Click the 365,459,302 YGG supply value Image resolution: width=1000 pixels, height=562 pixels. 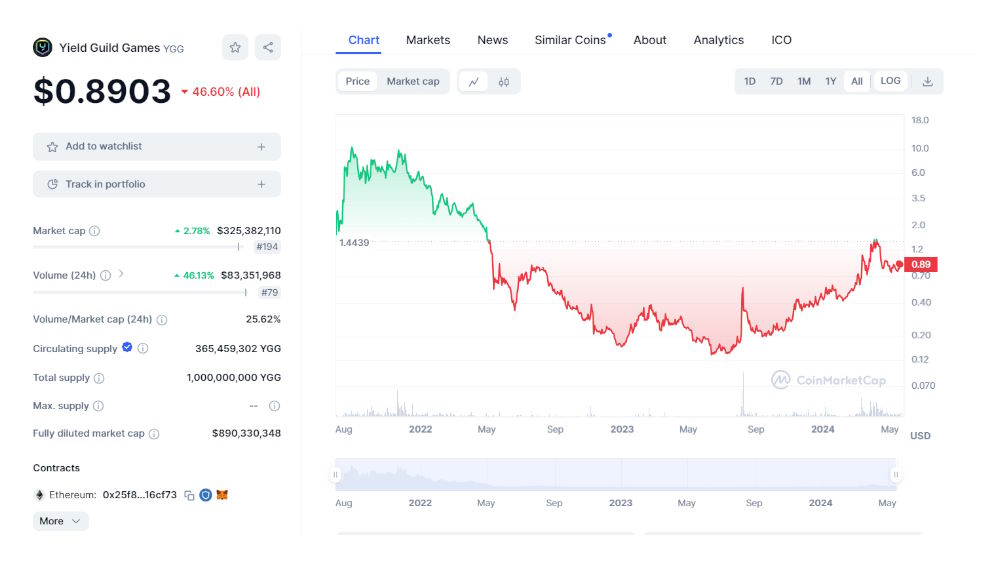coord(238,349)
